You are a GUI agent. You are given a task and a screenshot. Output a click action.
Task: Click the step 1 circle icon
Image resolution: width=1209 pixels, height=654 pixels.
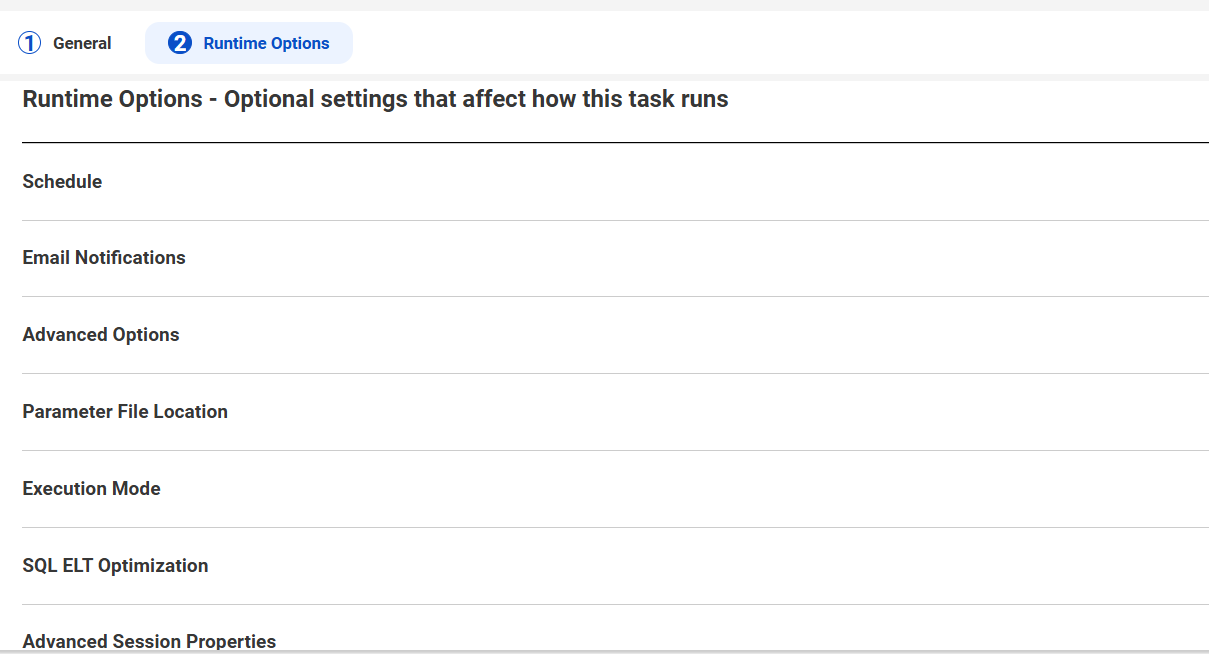click(x=30, y=43)
